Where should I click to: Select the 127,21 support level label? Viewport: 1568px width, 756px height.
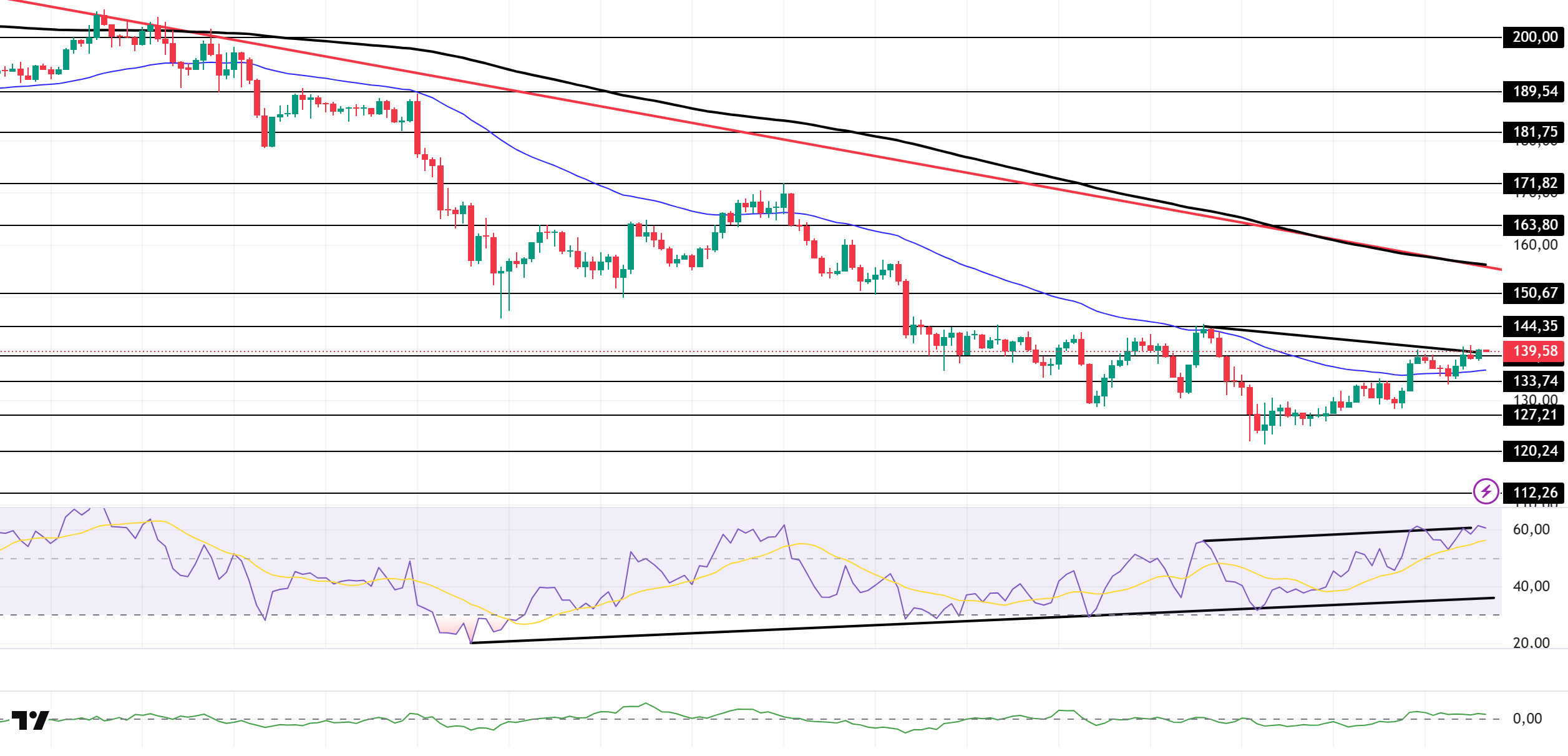click(x=1534, y=415)
